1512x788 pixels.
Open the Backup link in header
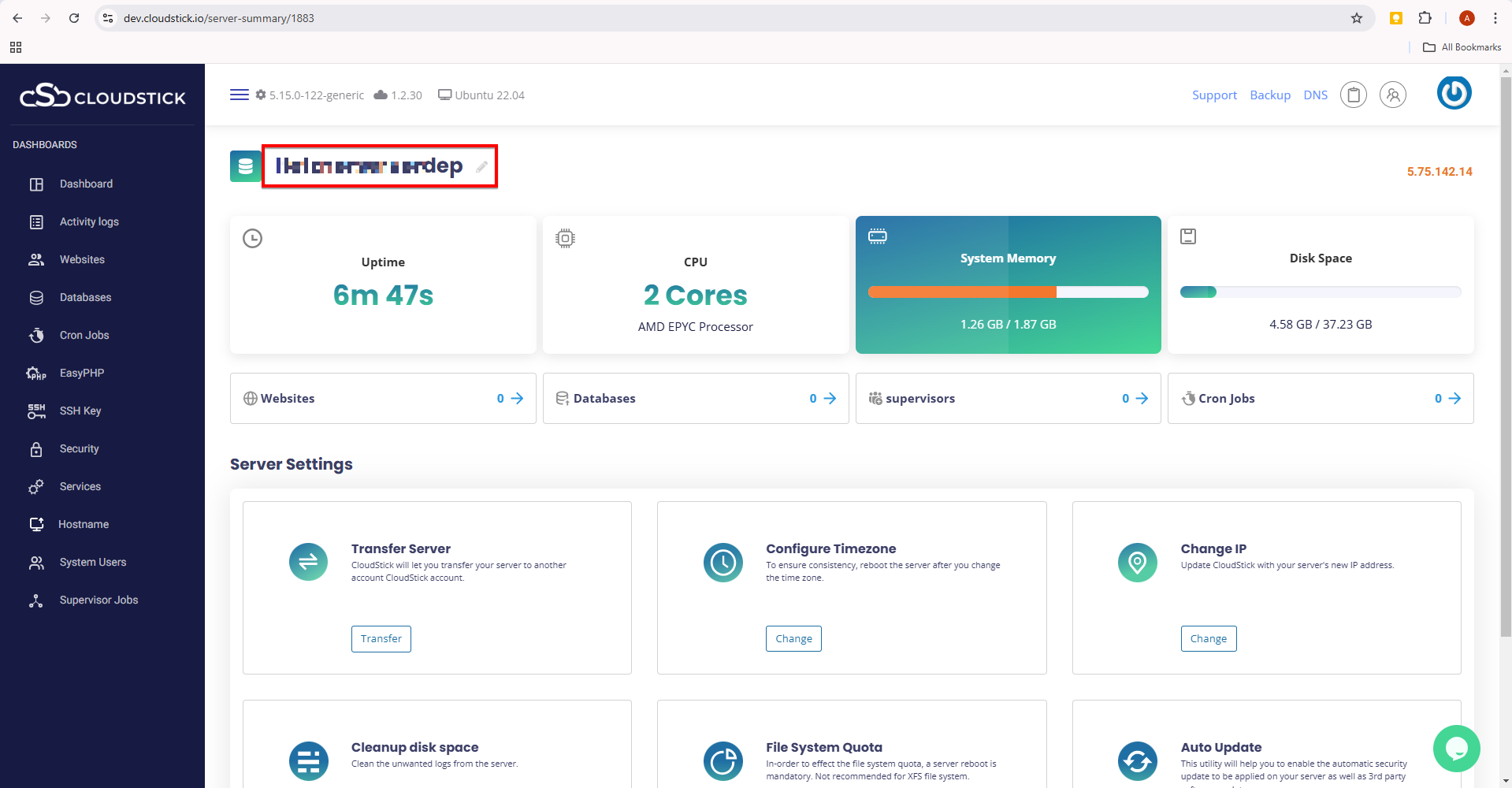(1270, 95)
